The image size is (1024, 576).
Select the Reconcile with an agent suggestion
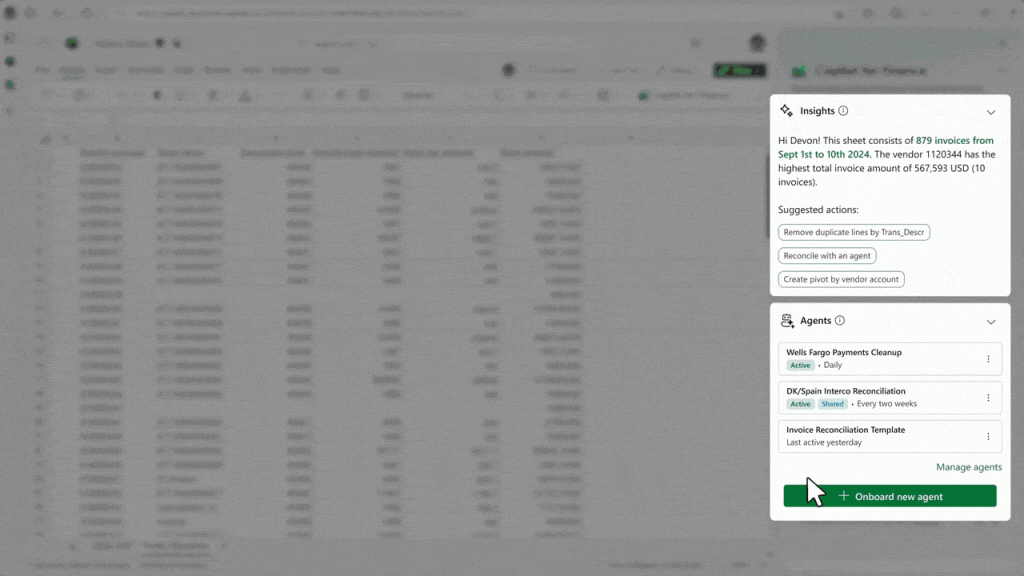point(827,256)
